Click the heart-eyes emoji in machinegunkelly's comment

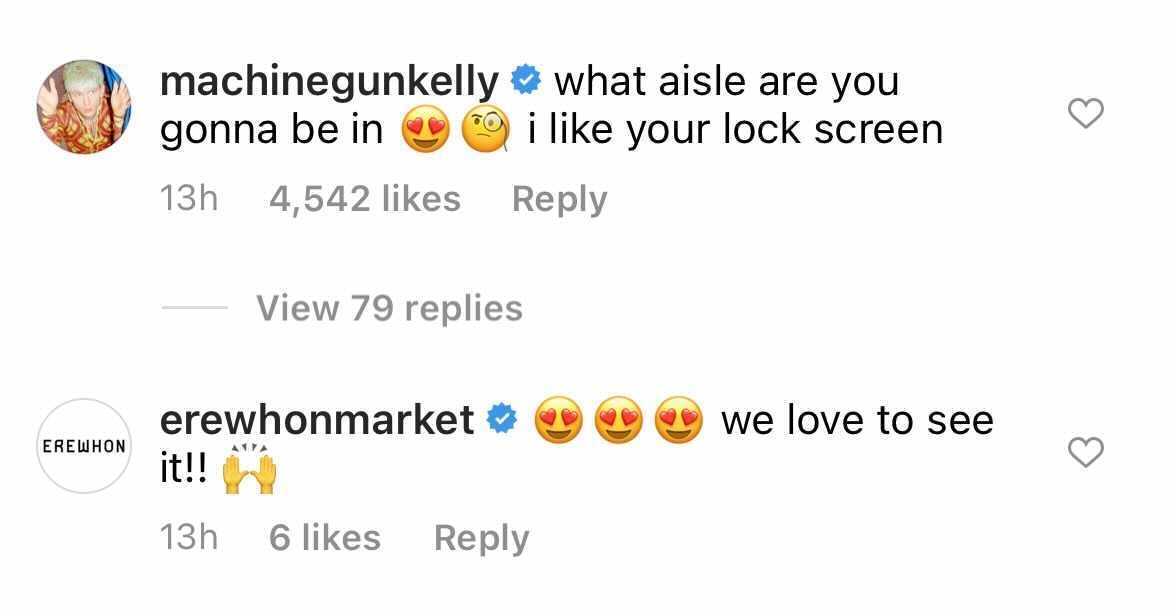pyautogui.click(x=428, y=129)
